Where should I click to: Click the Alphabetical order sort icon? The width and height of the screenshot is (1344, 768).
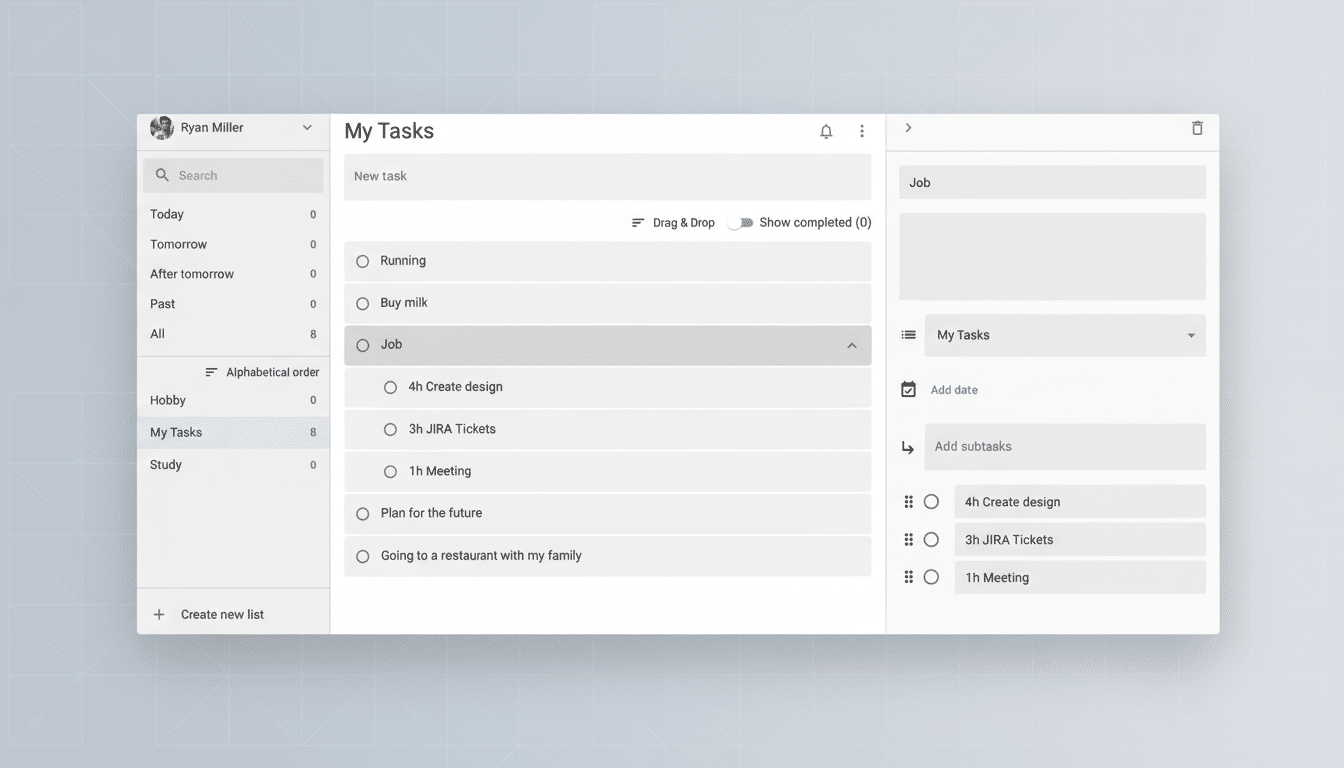209,371
